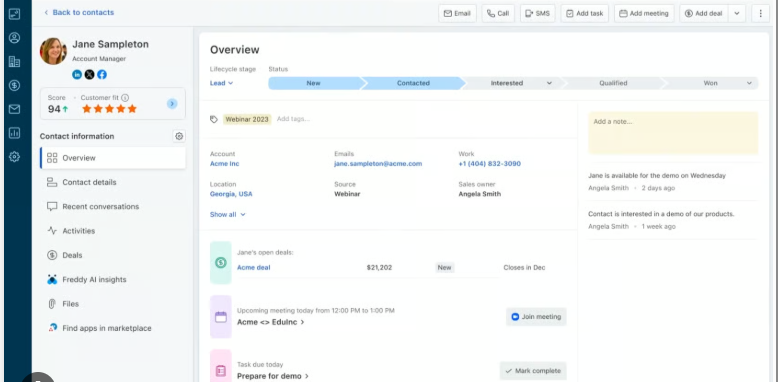
Task: Click the Join meeting button
Action: click(x=536, y=317)
